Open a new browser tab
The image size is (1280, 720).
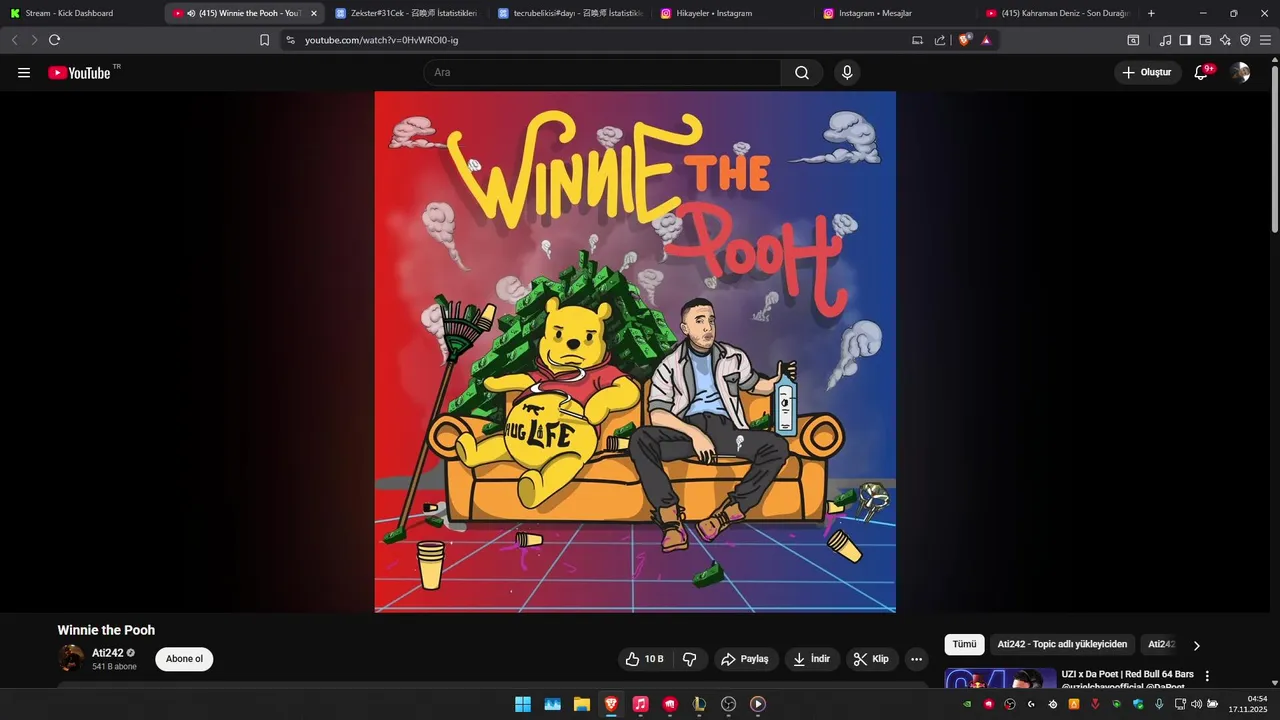(1151, 13)
